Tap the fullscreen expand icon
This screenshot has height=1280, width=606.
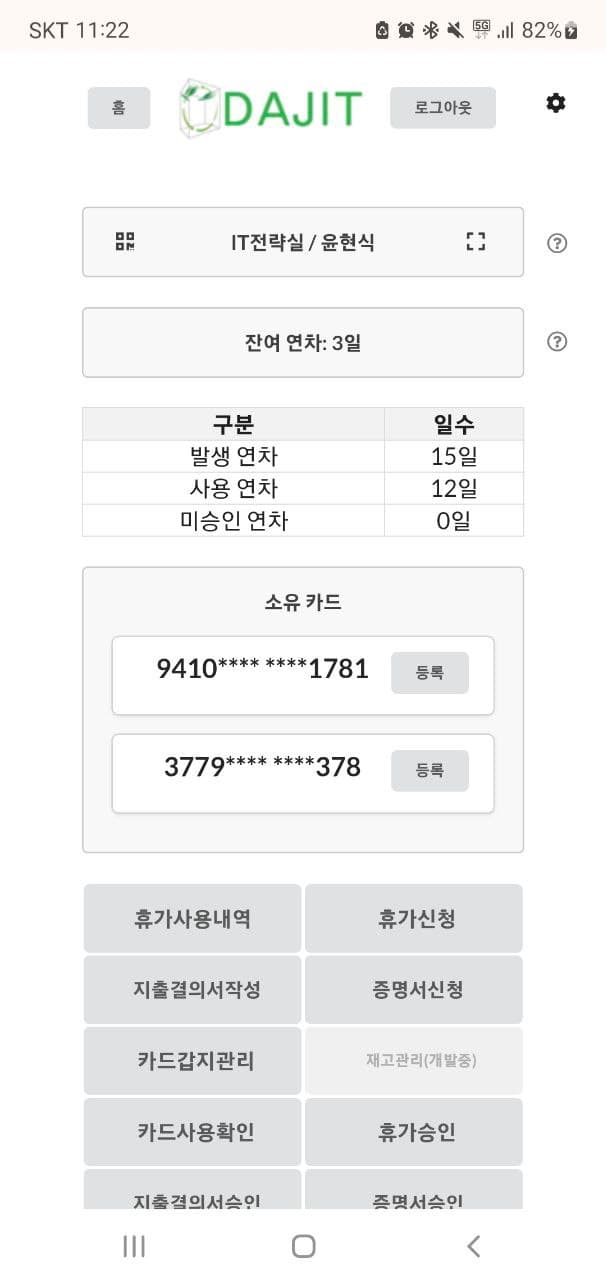475,241
